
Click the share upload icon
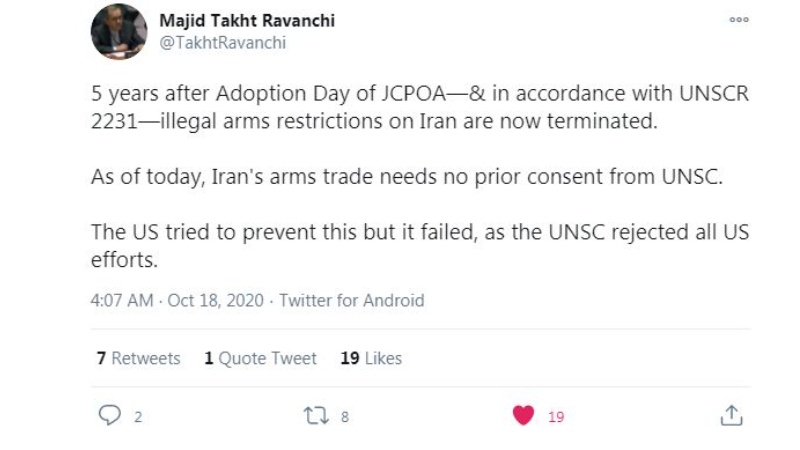point(731,415)
